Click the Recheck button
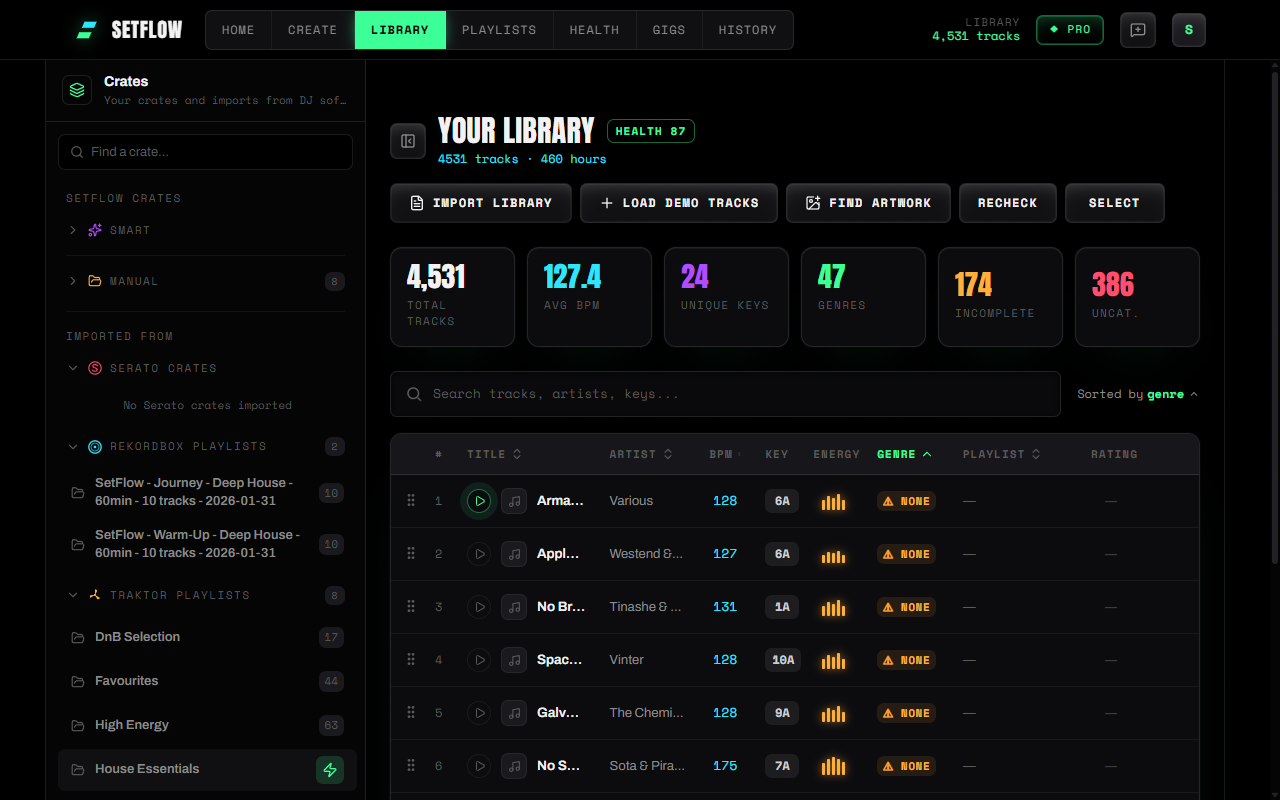 pos(1008,203)
